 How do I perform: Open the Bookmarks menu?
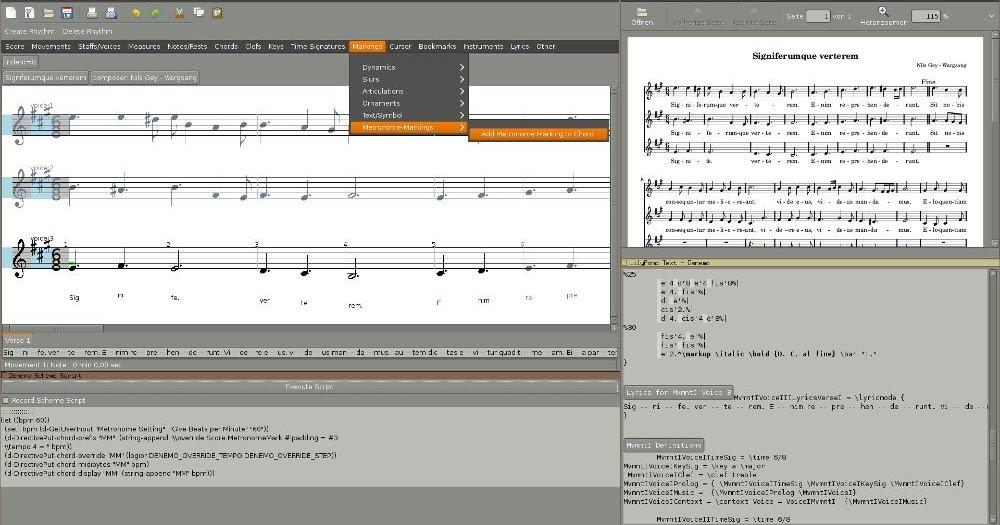click(438, 47)
